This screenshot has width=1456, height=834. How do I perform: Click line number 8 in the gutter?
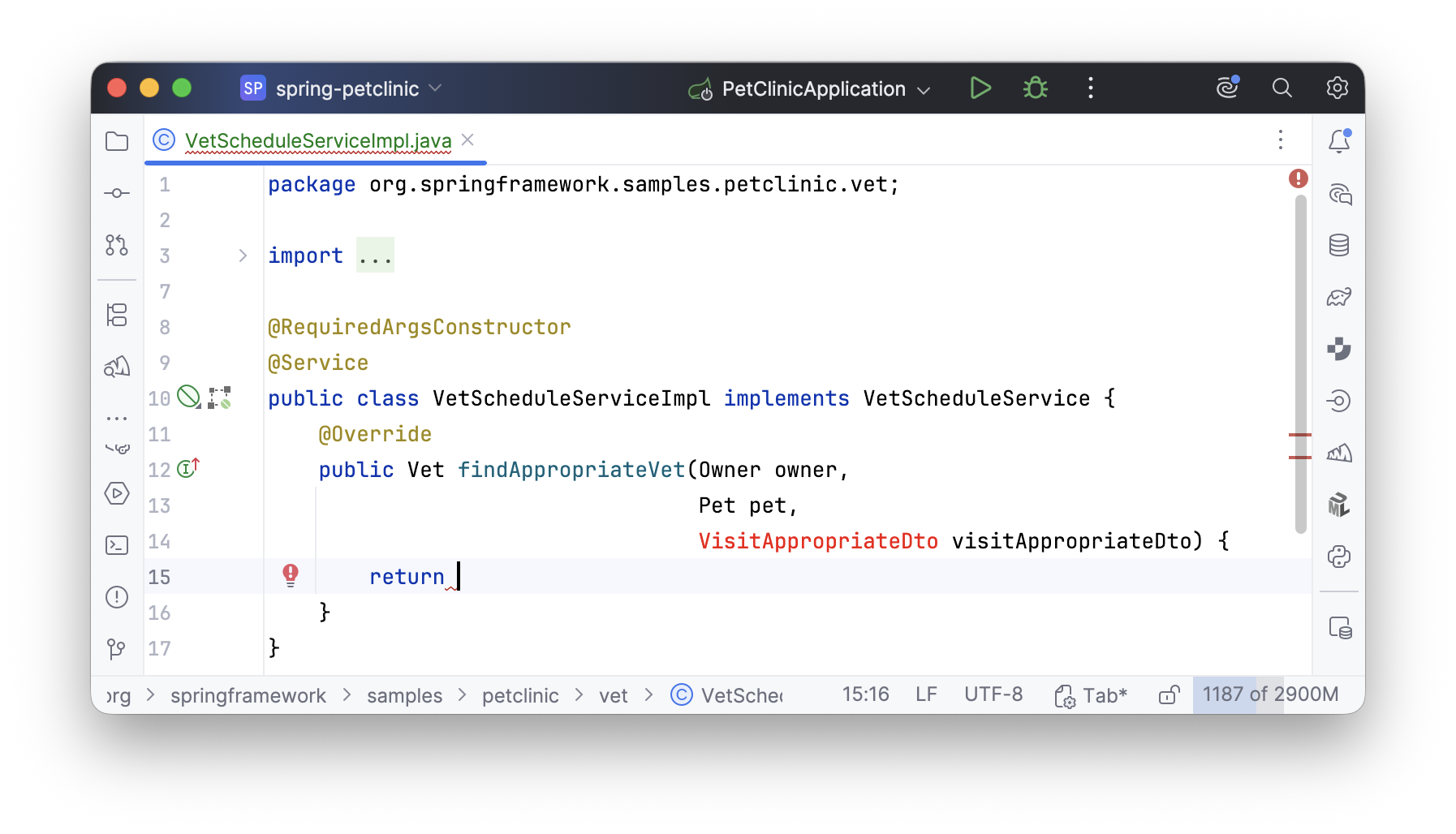pyautogui.click(x=165, y=327)
